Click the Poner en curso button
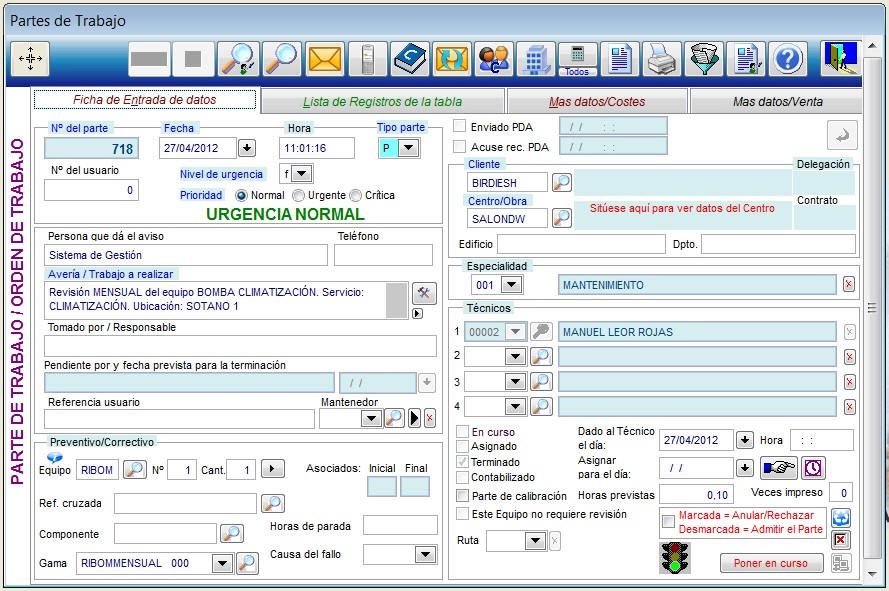This screenshot has width=889, height=591. [771, 563]
